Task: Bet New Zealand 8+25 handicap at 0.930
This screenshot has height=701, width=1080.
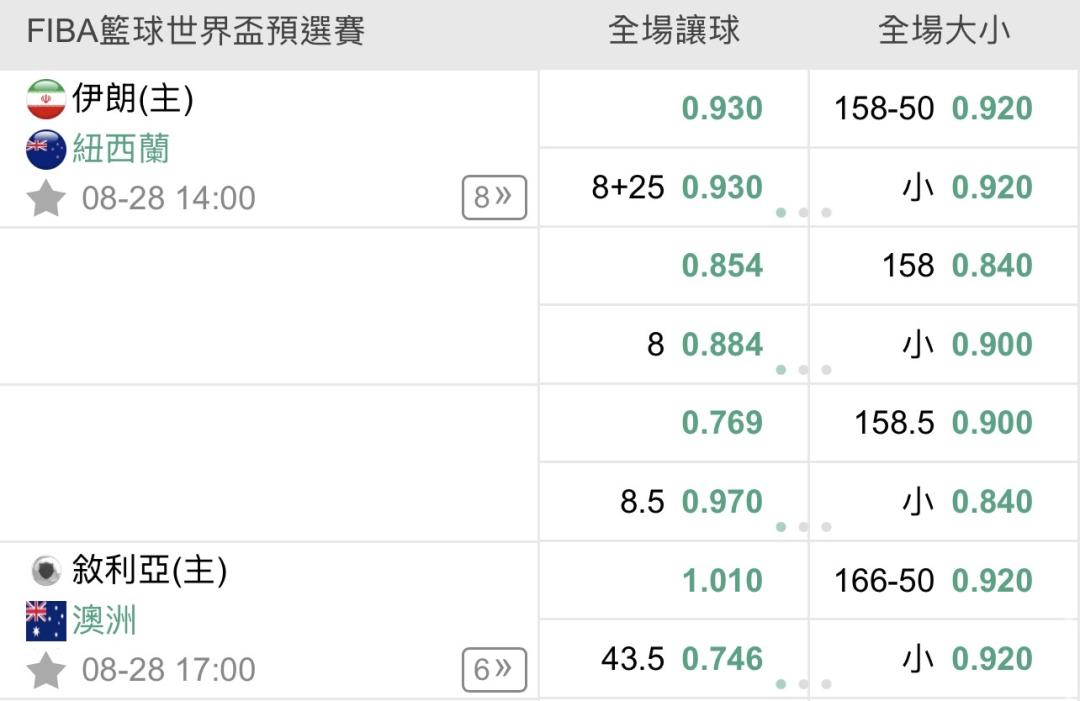Action: point(673,187)
